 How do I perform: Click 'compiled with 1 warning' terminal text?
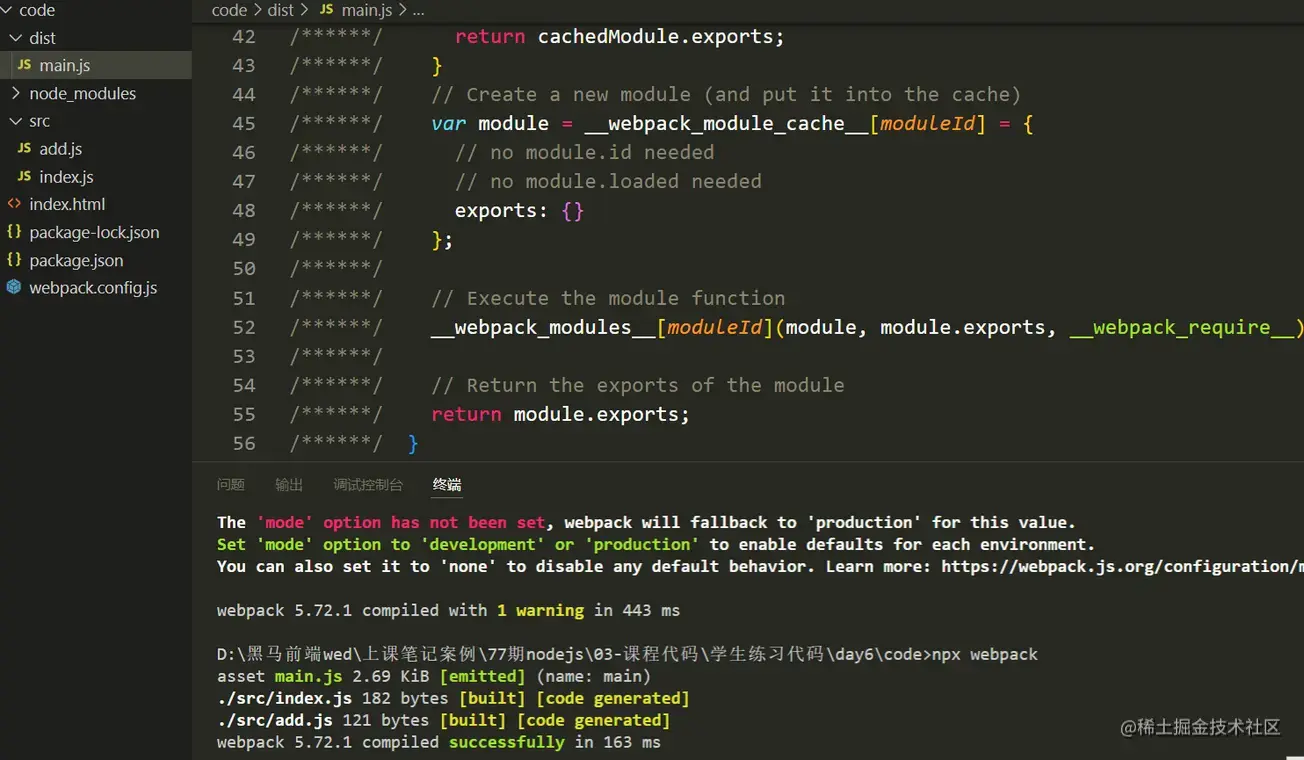coord(473,610)
